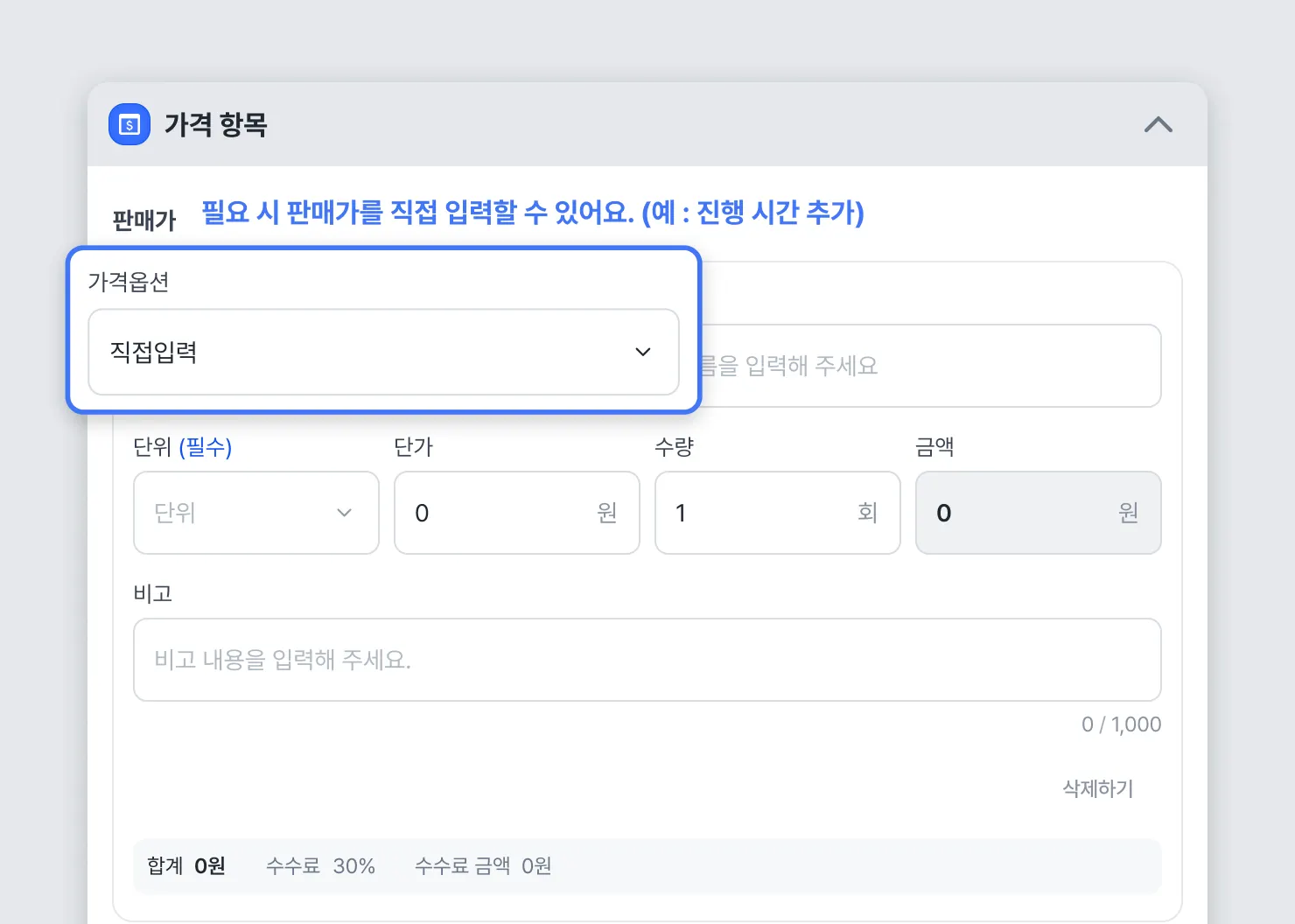
Task: Click the 단위 (필수) required label
Action: 182,447
